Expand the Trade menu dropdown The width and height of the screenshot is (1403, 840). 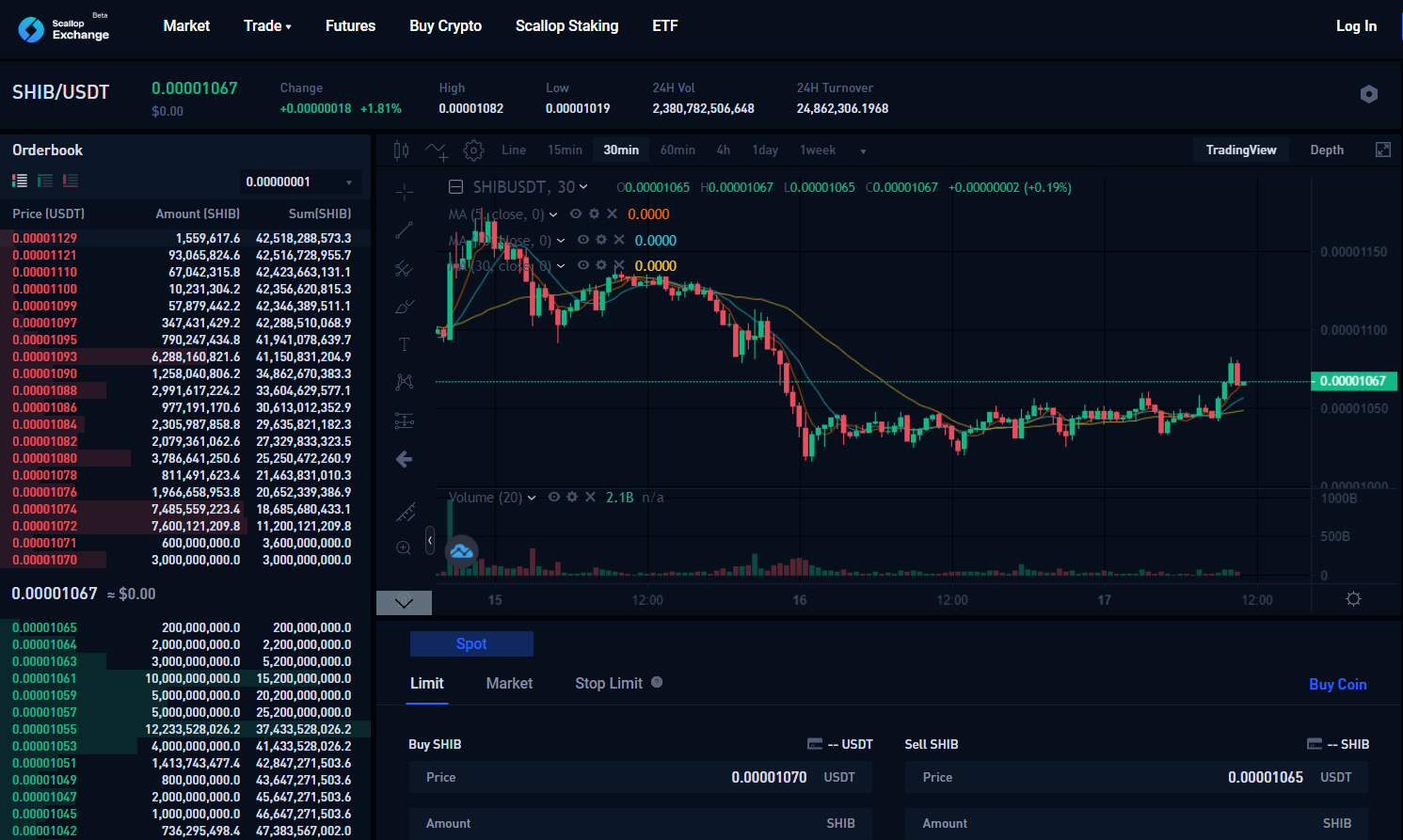(x=267, y=26)
